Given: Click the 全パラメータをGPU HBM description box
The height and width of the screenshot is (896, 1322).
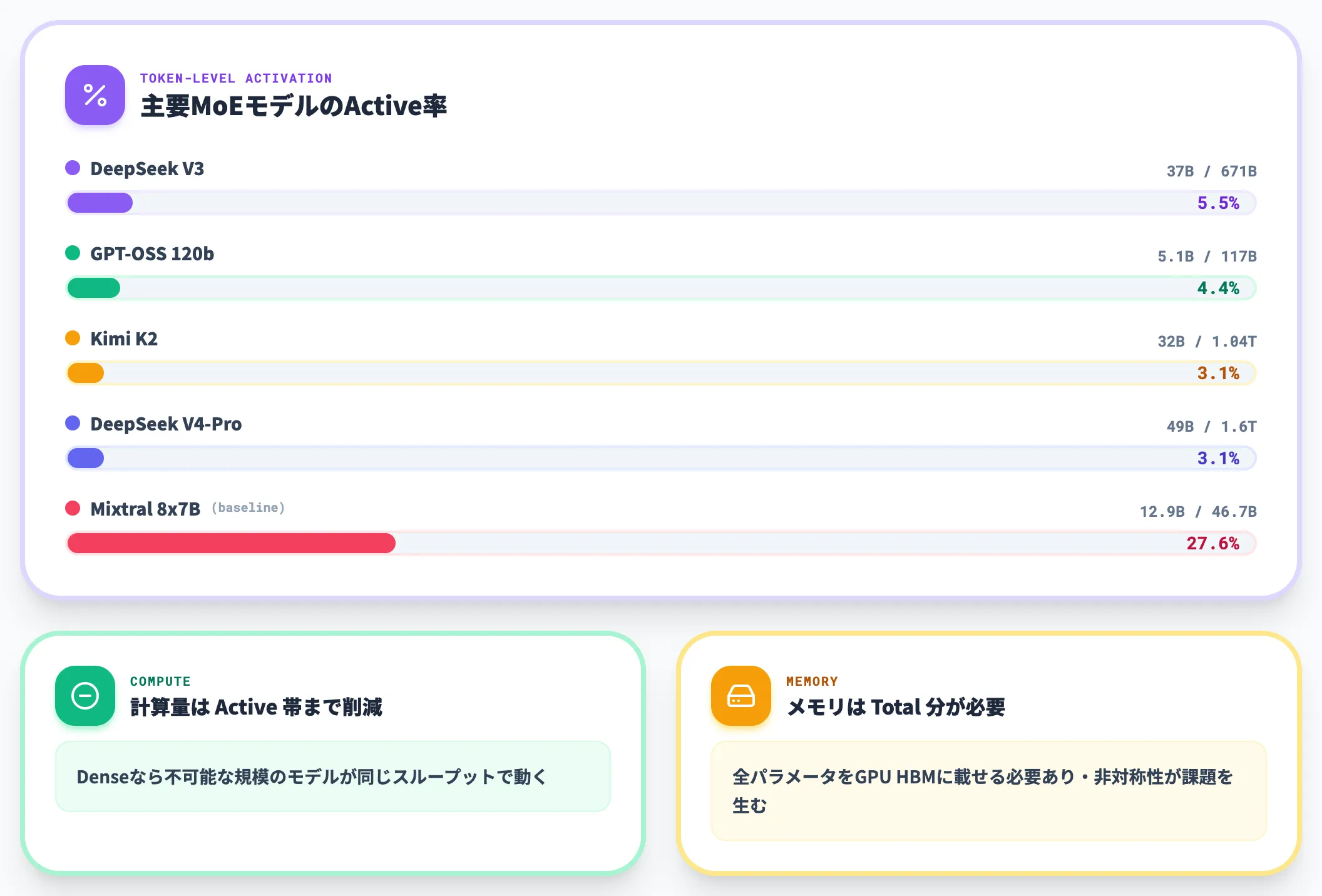Looking at the screenshot, I should click(989, 791).
